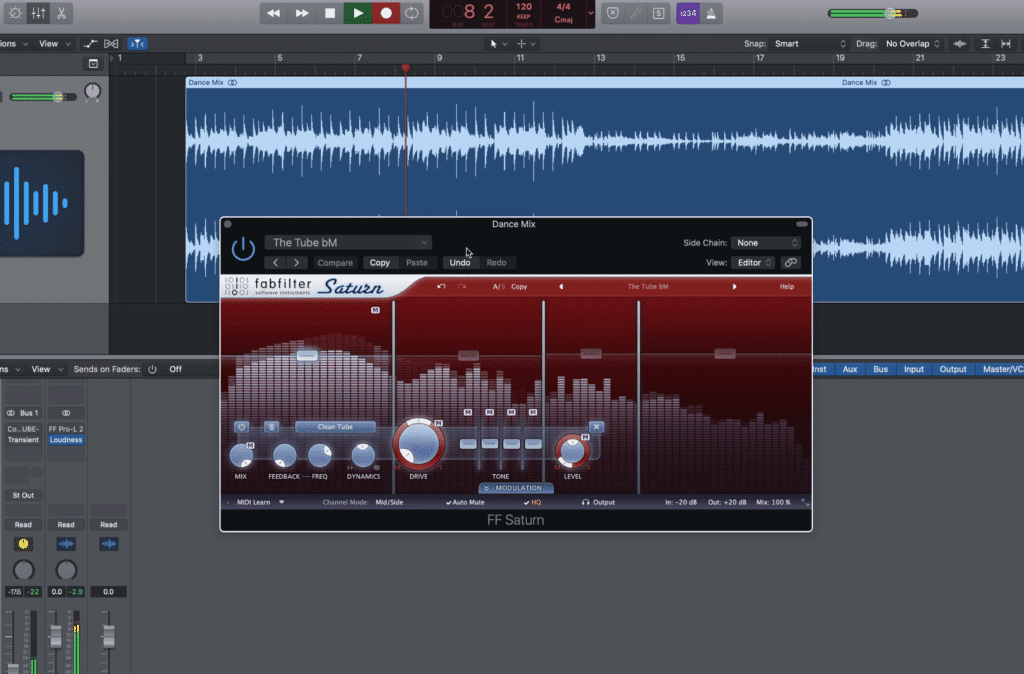Open the Saturn Help menu
1024x674 pixels.
pos(787,286)
